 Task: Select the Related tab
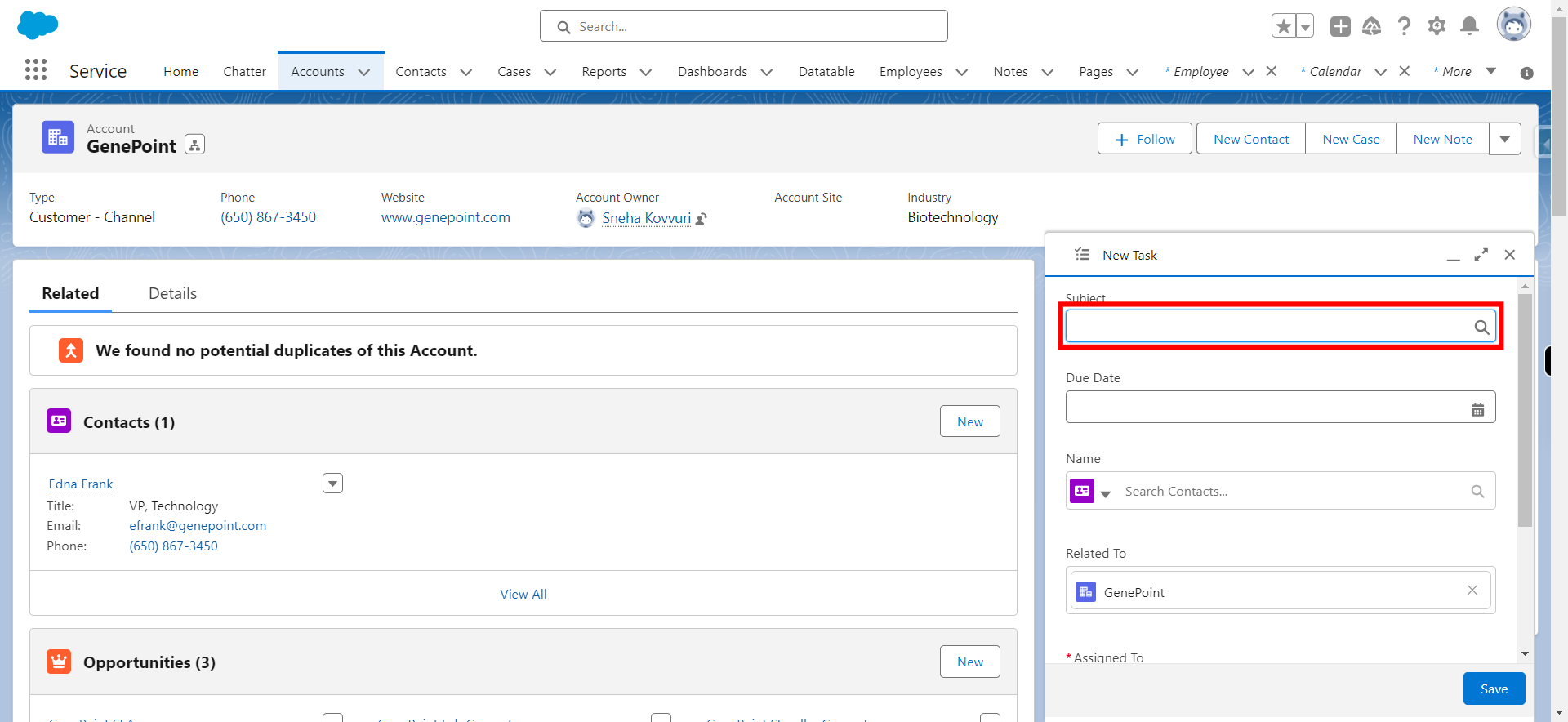click(x=70, y=293)
